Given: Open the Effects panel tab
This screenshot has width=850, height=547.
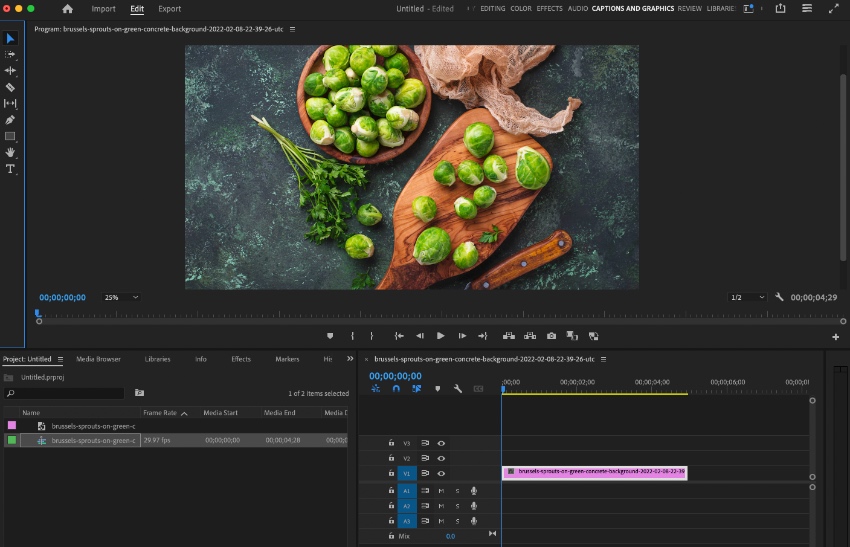Looking at the screenshot, I should 241,359.
